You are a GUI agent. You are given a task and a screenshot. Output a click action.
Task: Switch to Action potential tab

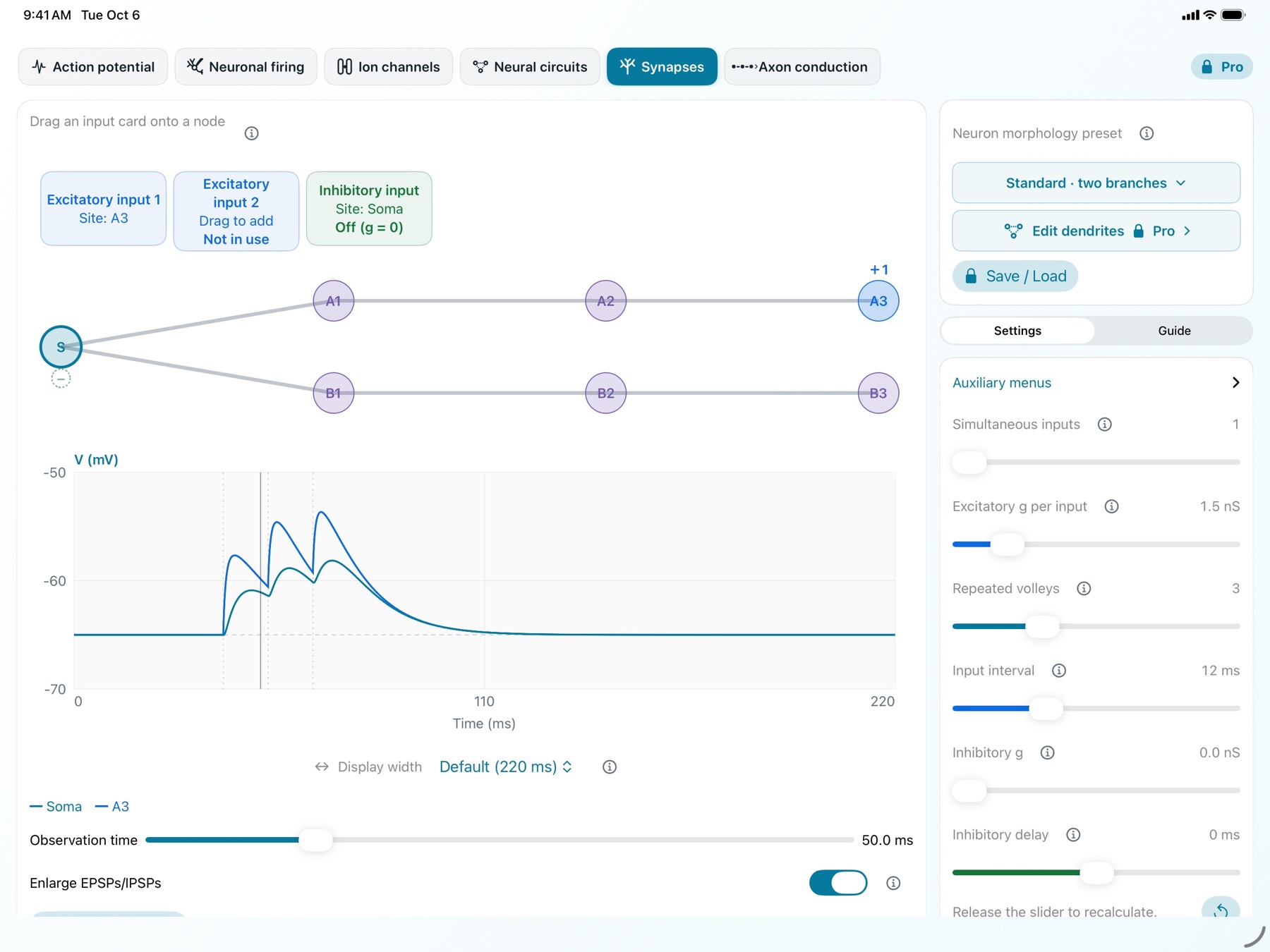click(93, 67)
